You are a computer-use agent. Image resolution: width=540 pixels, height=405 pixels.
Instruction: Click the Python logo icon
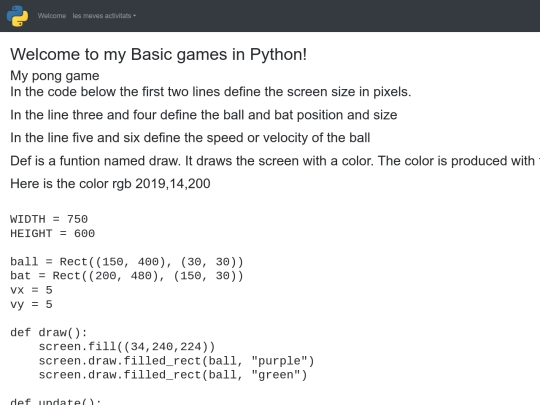[x=17, y=16]
